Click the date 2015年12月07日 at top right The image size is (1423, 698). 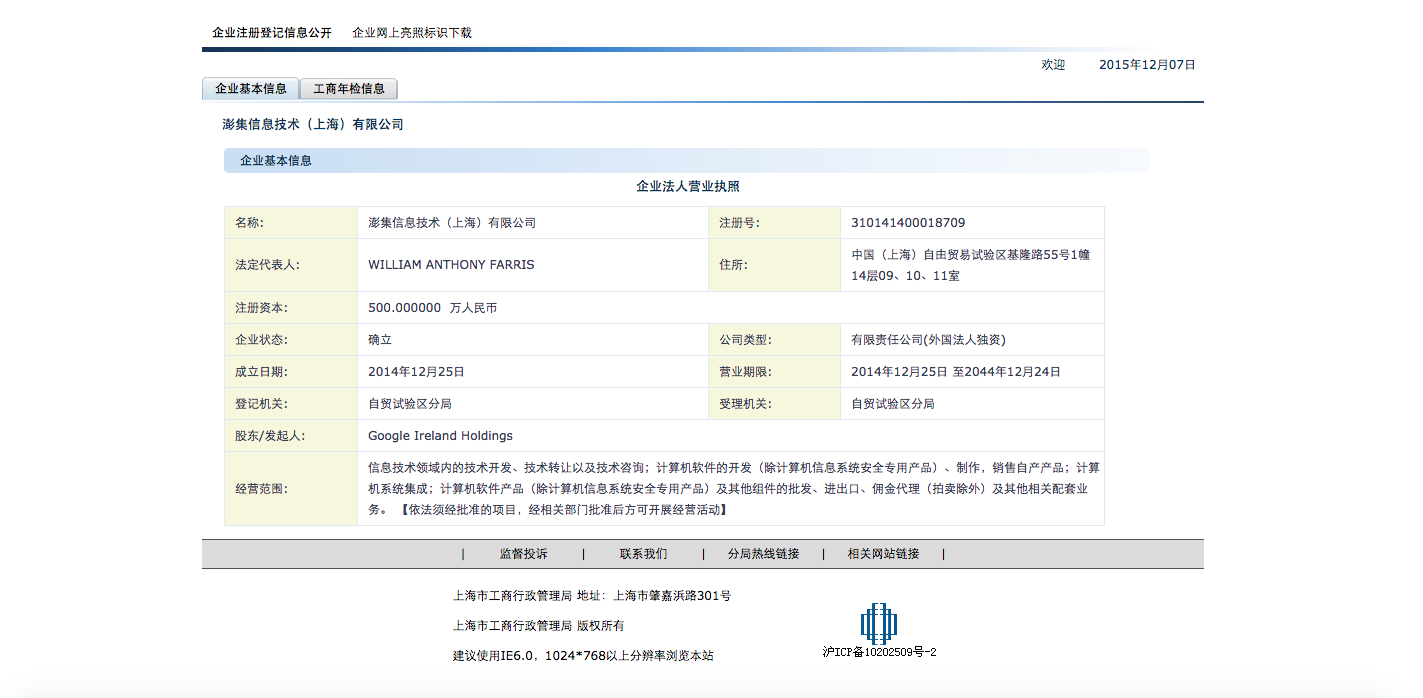(x=1147, y=65)
